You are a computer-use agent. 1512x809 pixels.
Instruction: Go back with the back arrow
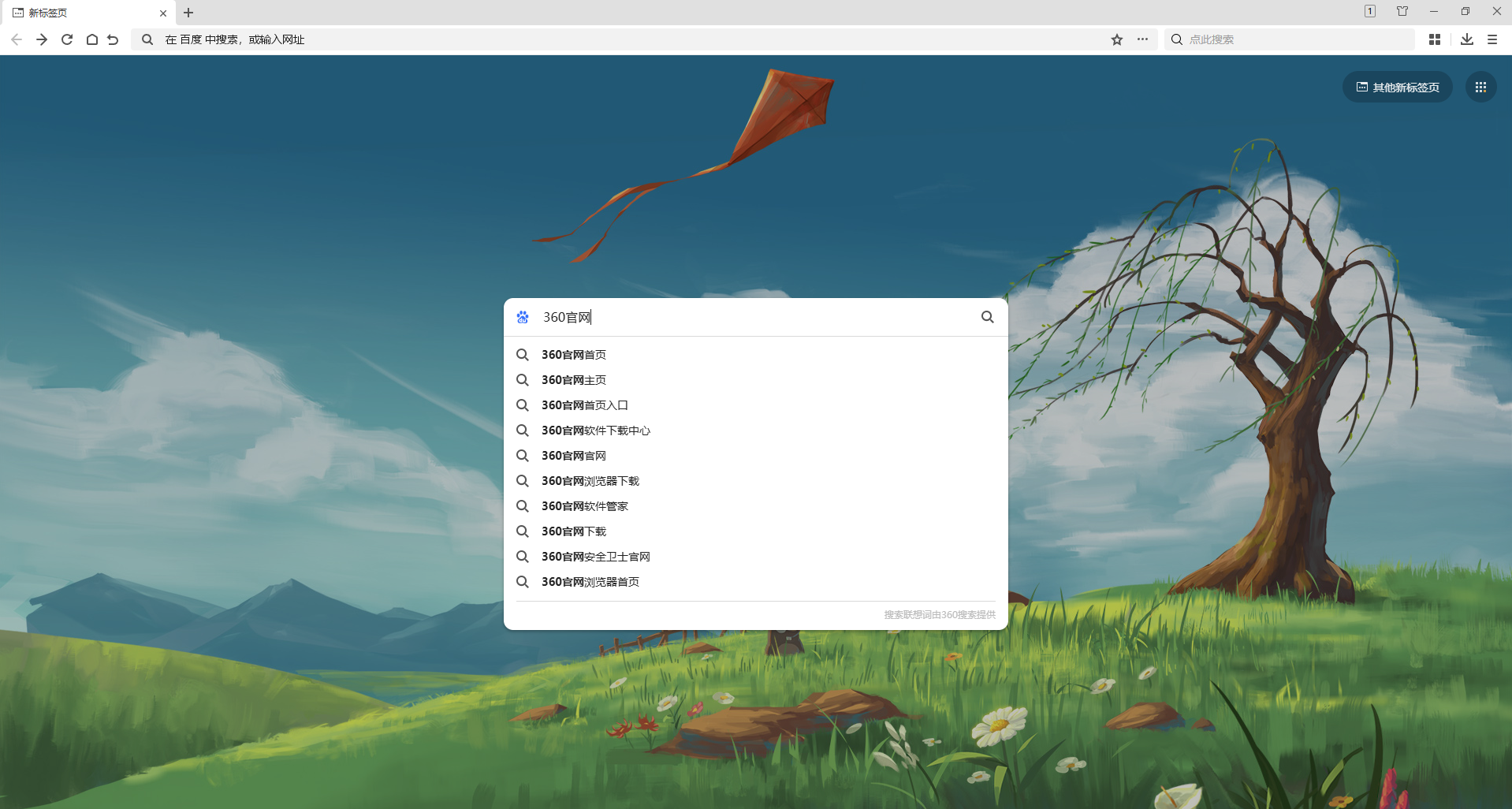tap(17, 39)
